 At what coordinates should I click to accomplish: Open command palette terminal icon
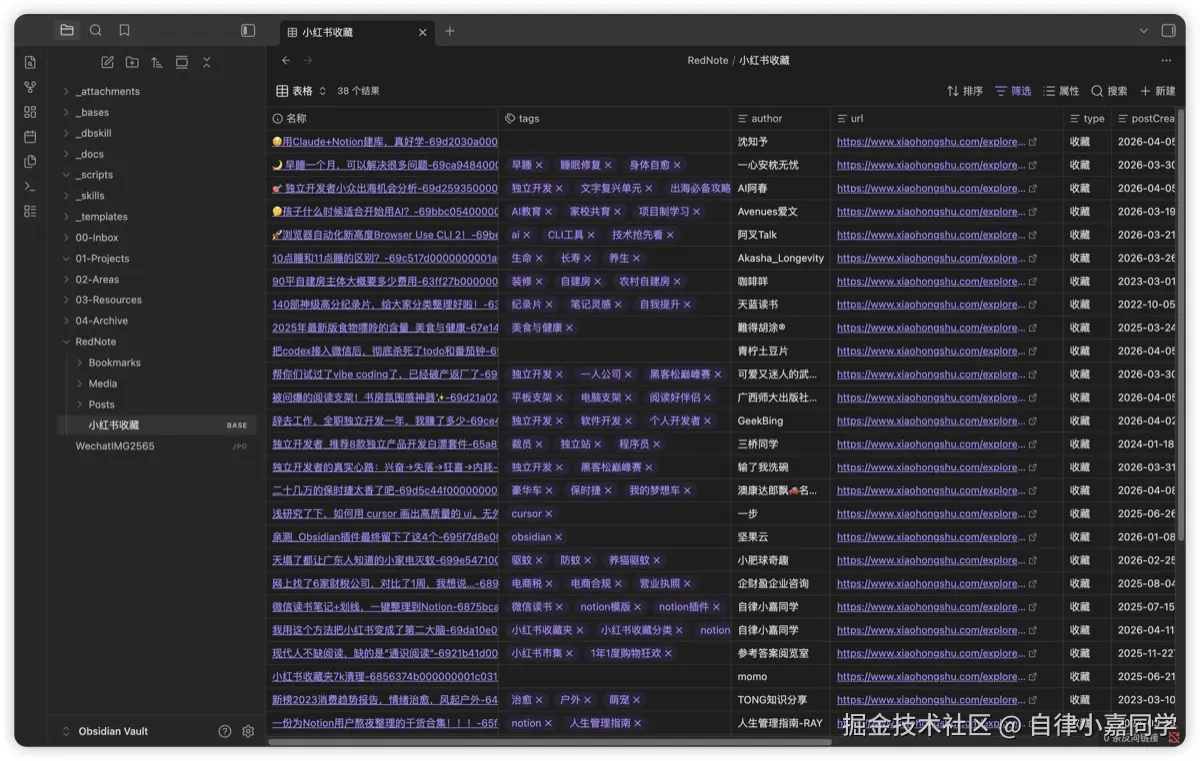[x=30, y=186]
